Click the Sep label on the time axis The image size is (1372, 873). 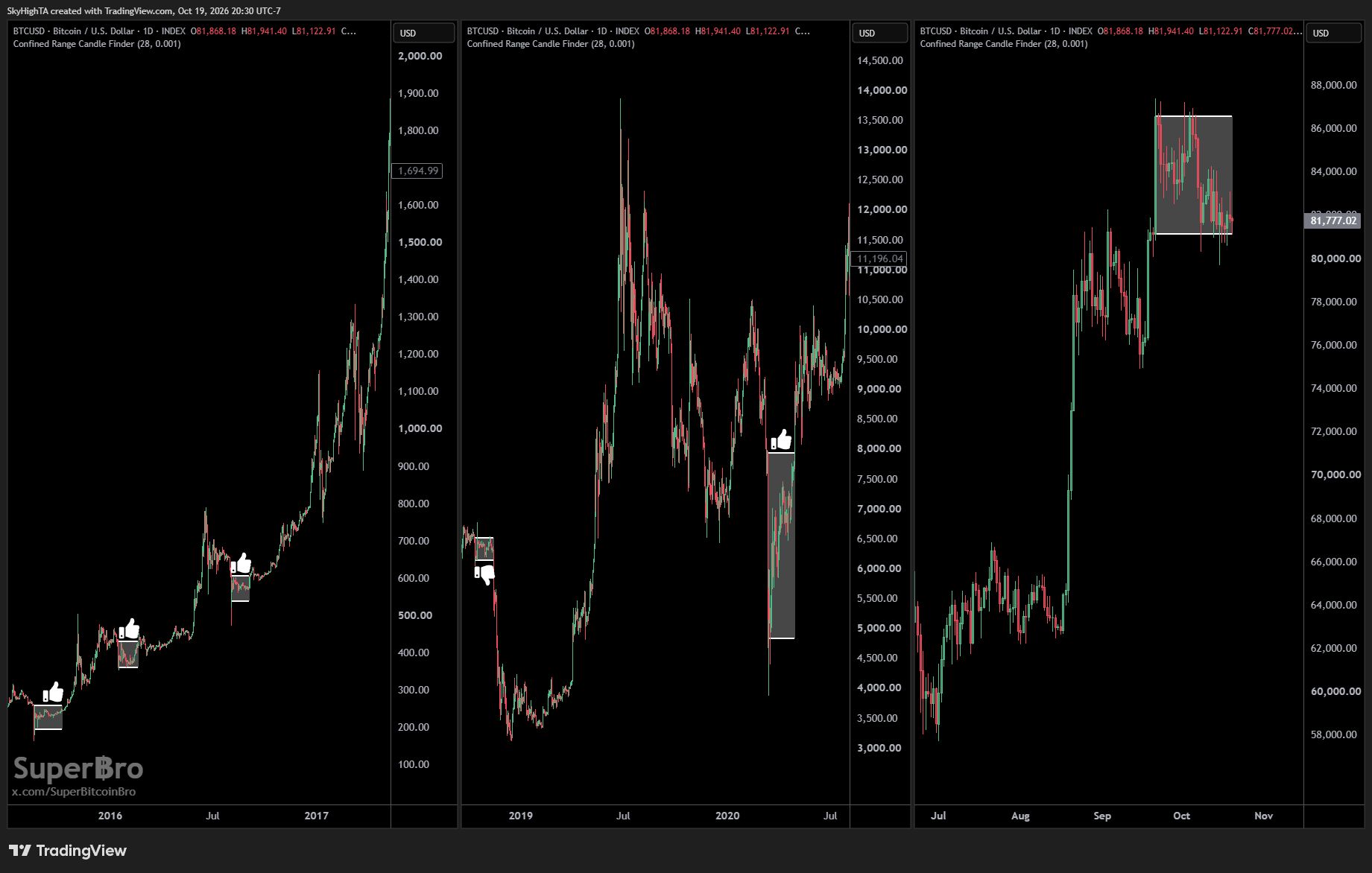click(1102, 816)
